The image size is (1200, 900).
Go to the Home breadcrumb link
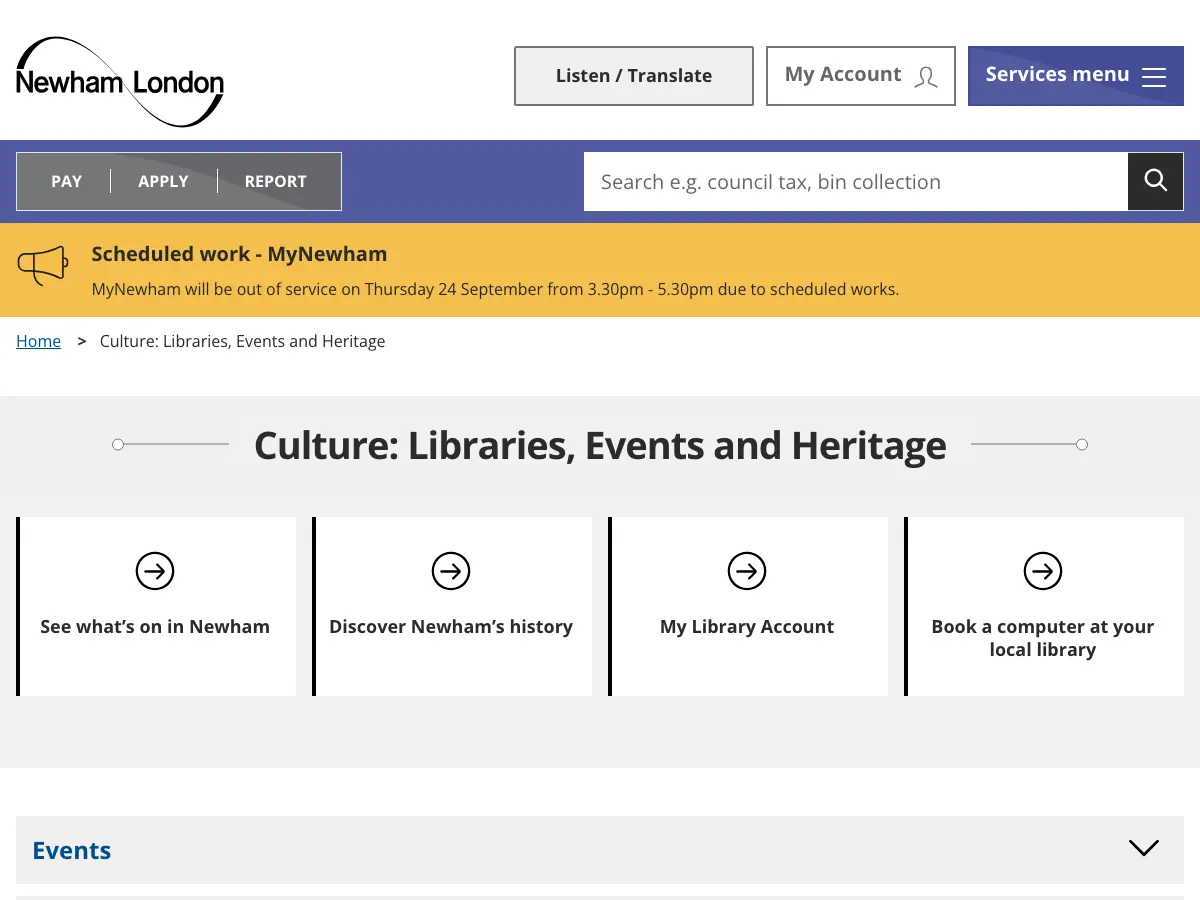[38, 341]
